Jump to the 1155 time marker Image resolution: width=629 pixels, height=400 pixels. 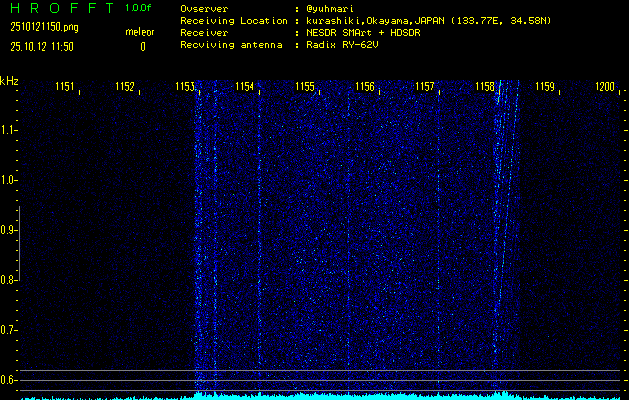click(305, 87)
